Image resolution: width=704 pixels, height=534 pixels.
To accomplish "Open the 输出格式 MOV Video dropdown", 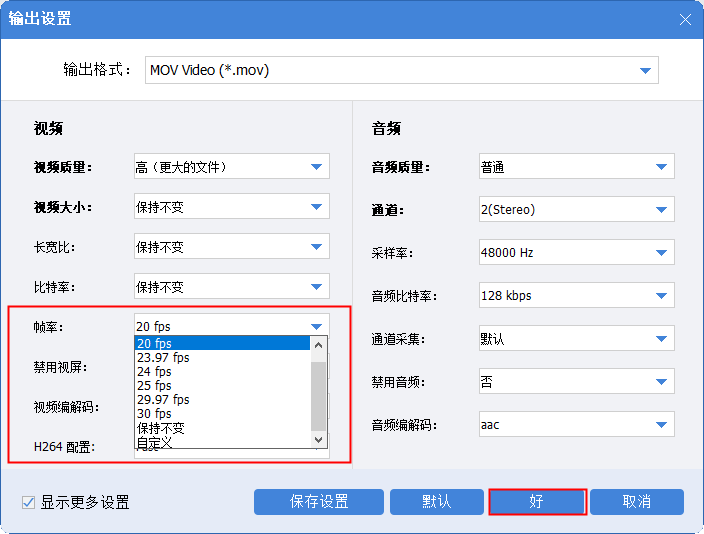I will coord(401,70).
